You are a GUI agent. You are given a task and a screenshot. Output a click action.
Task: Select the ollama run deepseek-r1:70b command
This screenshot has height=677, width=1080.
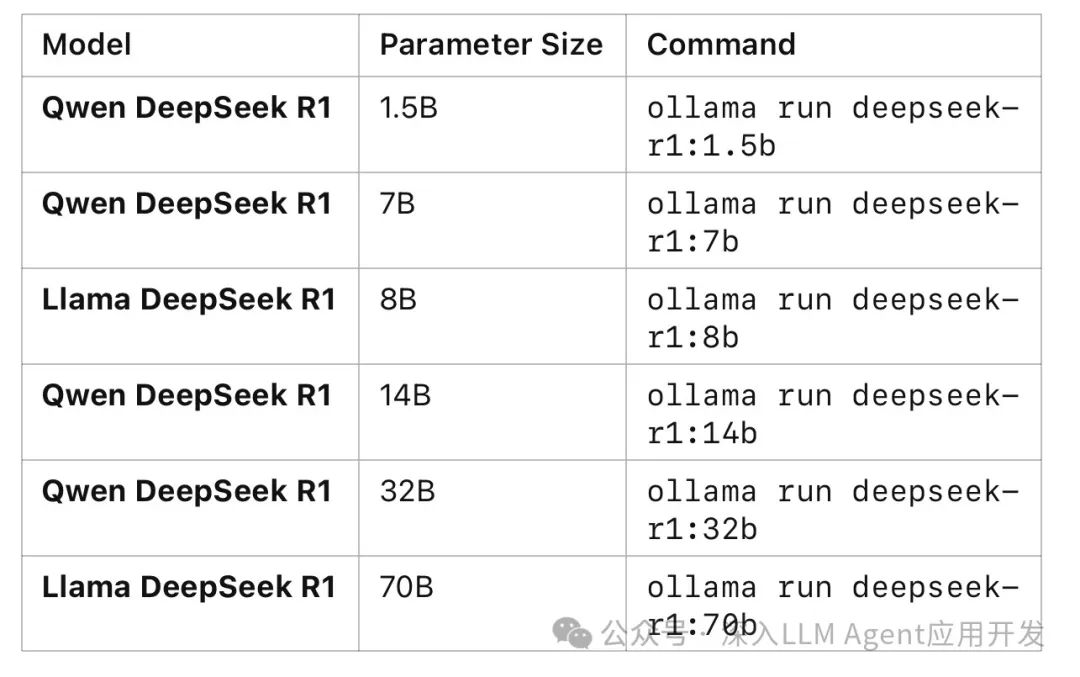[x=832, y=604]
